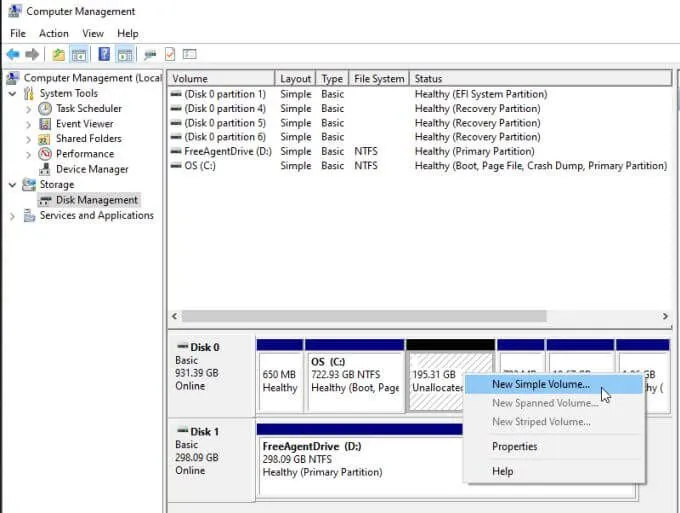Image resolution: width=680 pixels, height=513 pixels.
Task: Expand the Shared Folders node
Action: point(28,139)
